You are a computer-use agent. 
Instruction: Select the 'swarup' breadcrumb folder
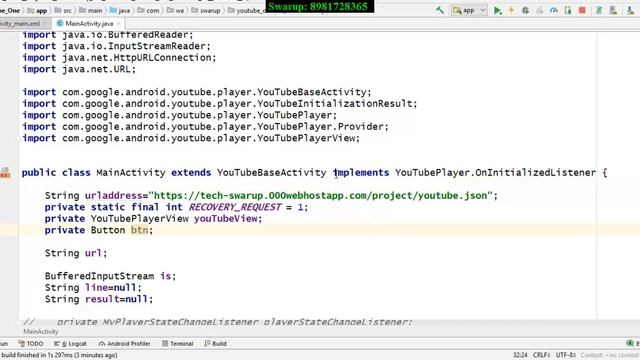point(206,11)
